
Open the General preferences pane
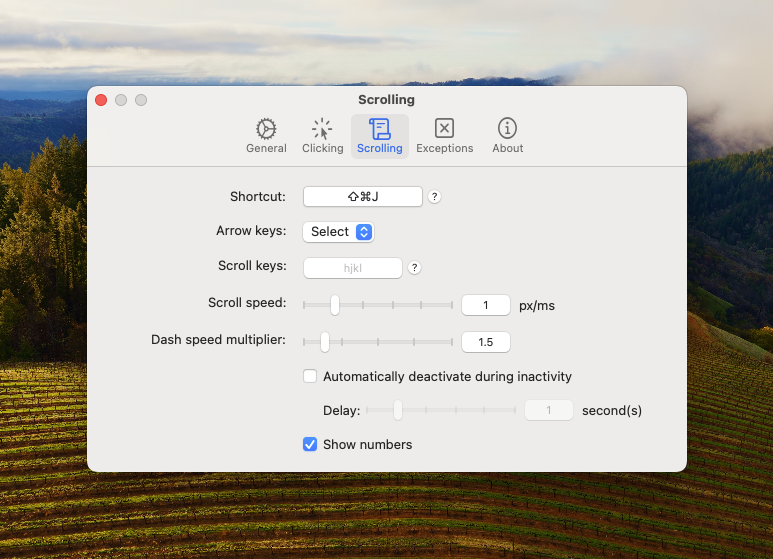pyautogui.click(x=266, y=136)
